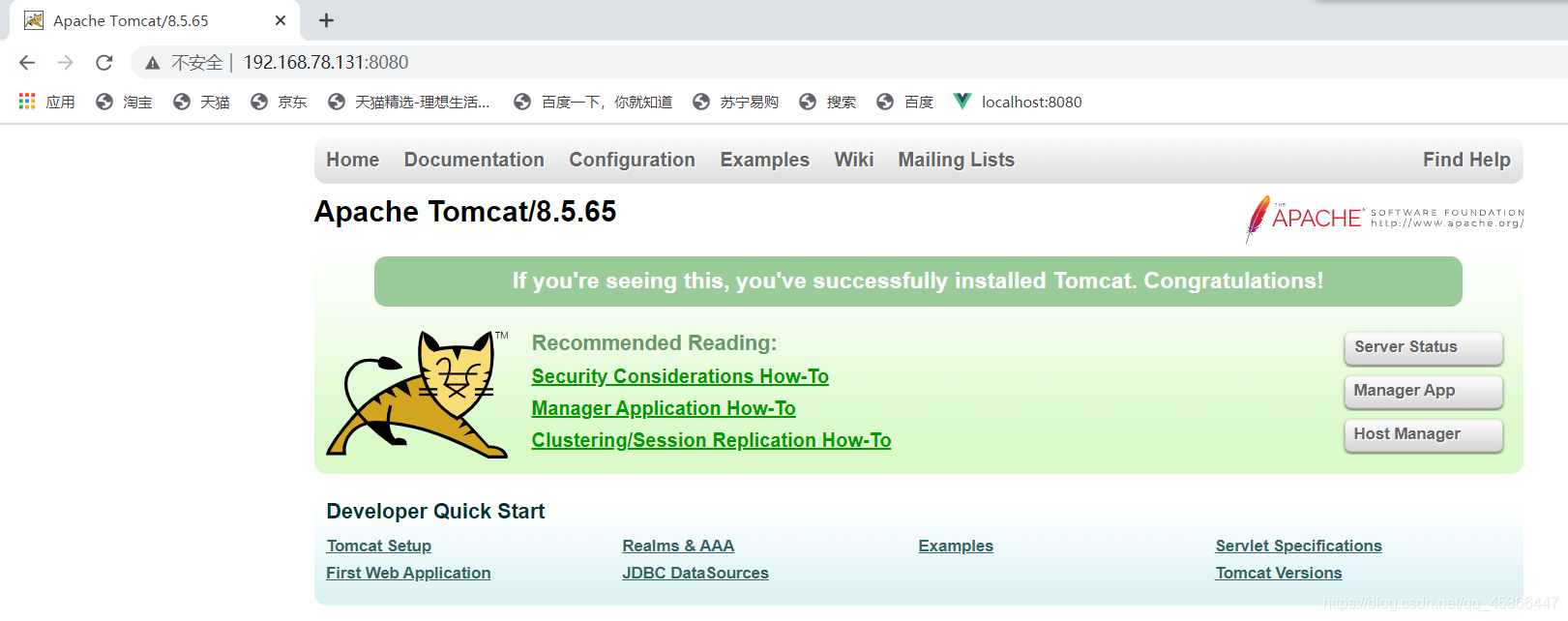The height and width of the screenshot is (621, 1568).
Task: Open the 百度 bookmark
Action: pos(904,102)
